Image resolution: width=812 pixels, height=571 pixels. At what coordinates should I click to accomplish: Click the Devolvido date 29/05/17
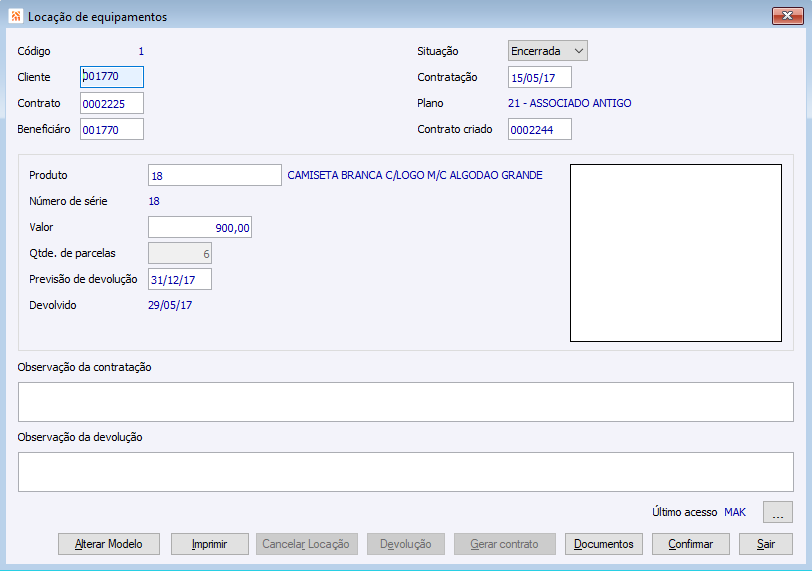click(x=170, y=305)
